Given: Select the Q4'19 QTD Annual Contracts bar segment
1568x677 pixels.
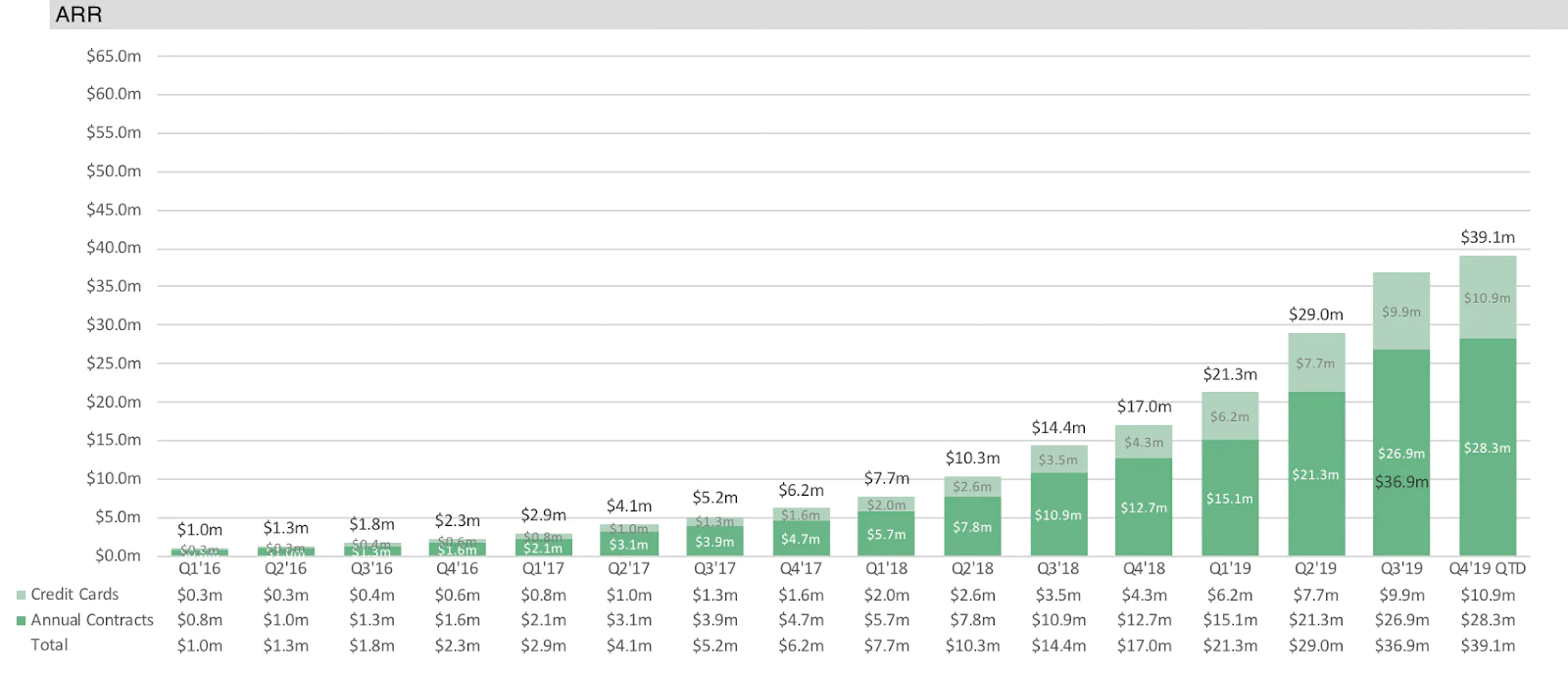Looking at the screenshot, I should pyautogui.click(x=1487, y=447).
